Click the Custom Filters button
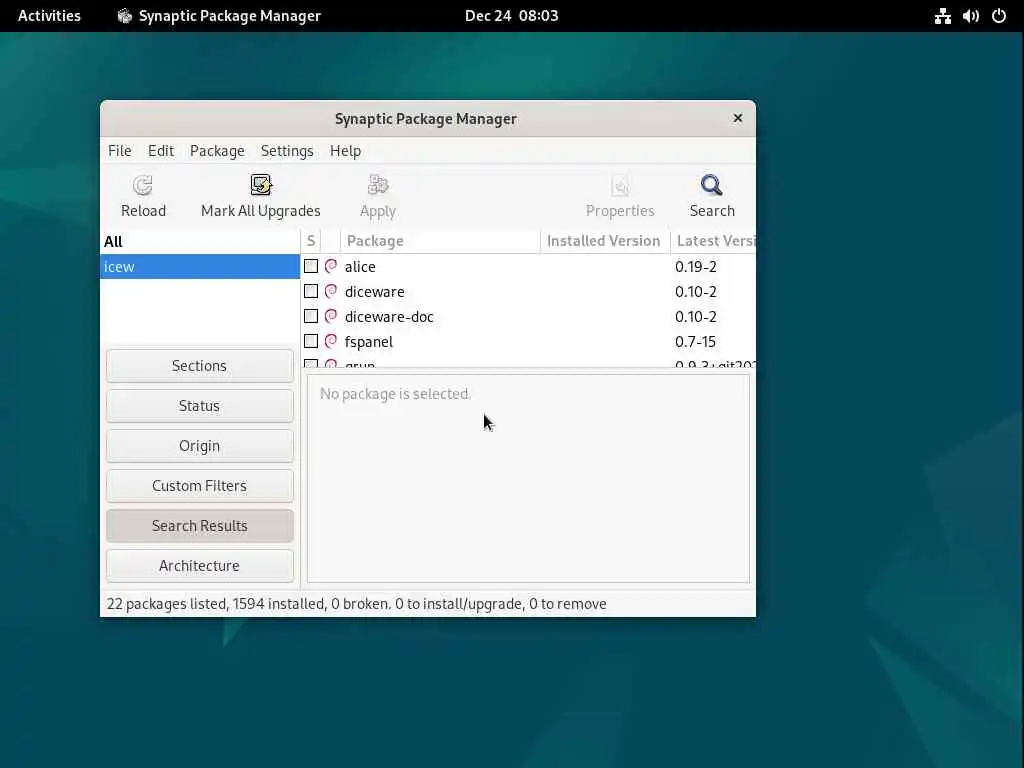This screenshot has height=768, width=1024. pyautogui.click(x=200, y=485)
